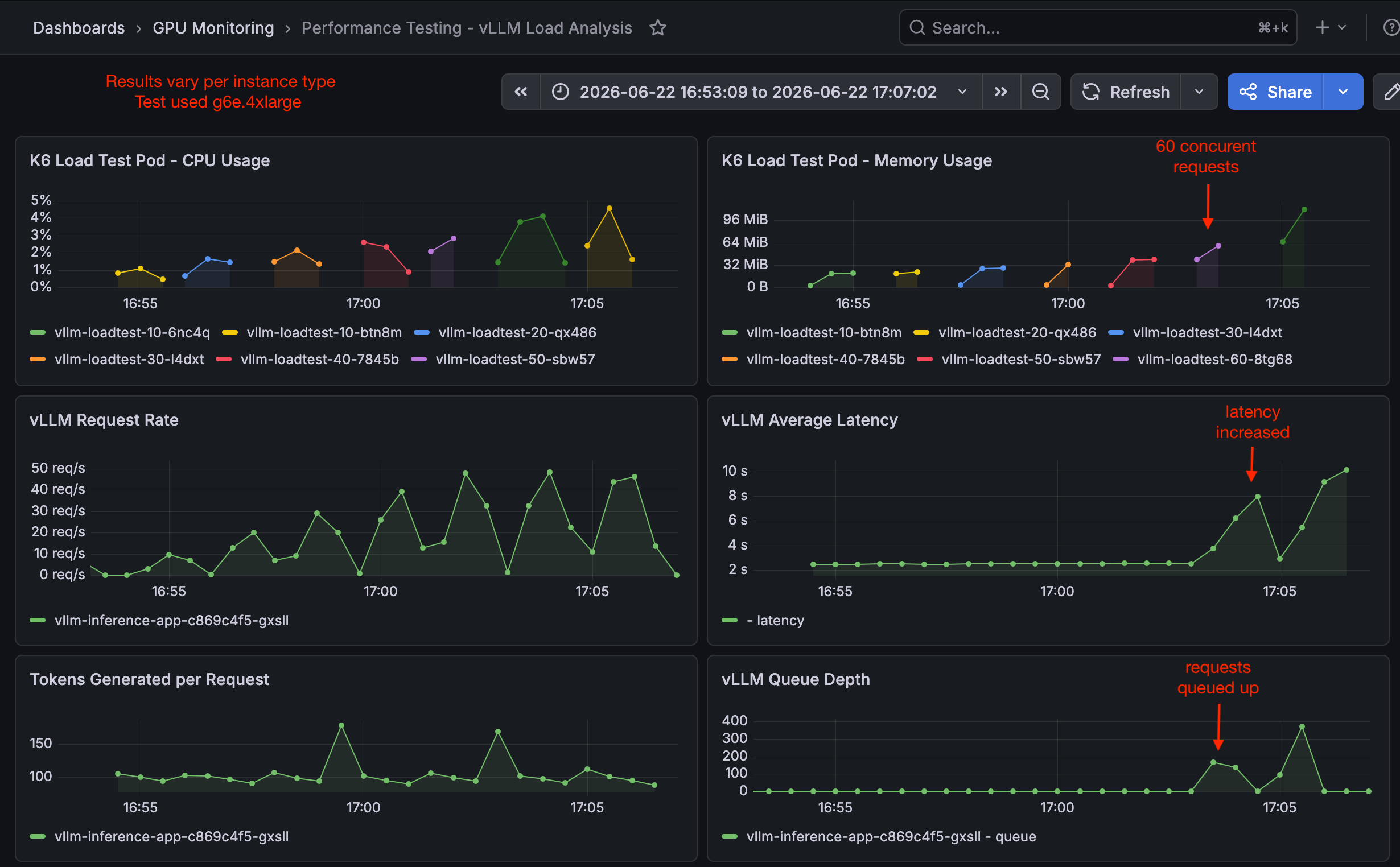The height and width of the screenshot is (867, 1400).
Task: Open vLLM Average Latency panel title
Action: pos(809,420)
